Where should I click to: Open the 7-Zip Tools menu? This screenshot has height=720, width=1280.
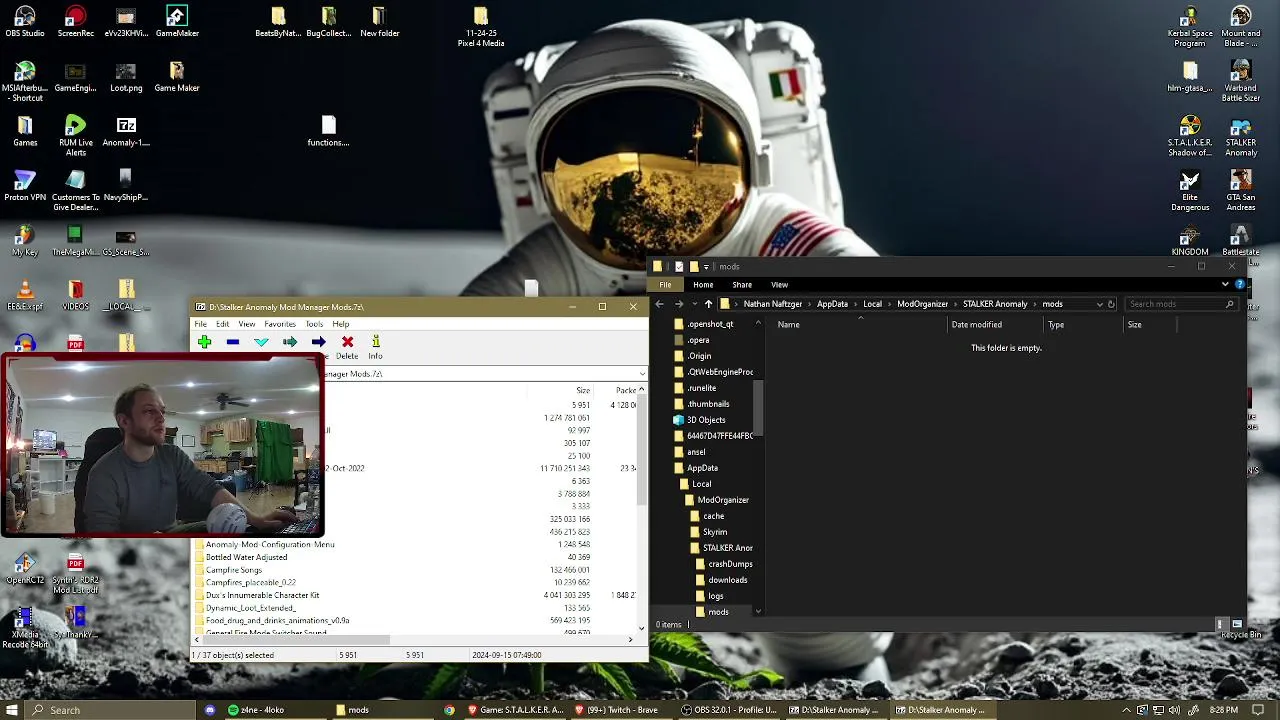coord(314,324)
